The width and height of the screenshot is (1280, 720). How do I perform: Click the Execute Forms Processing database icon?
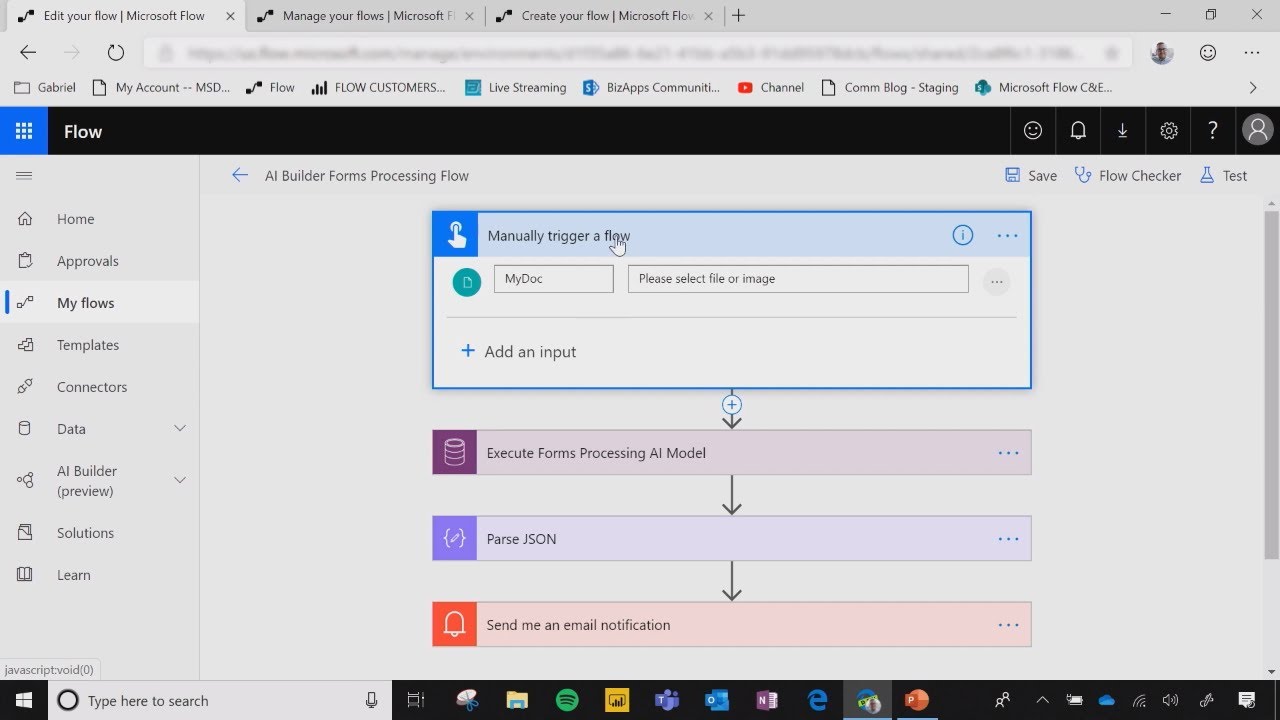tap(455, 453)
